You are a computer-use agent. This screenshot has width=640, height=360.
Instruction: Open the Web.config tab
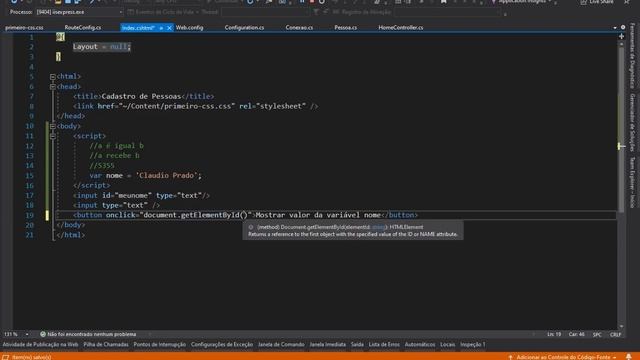tap(189, 28)
